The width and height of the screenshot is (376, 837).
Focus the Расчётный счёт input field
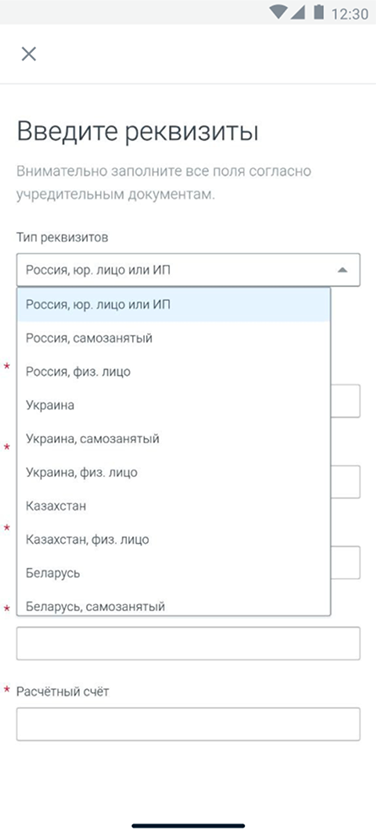tap(188, 724)
